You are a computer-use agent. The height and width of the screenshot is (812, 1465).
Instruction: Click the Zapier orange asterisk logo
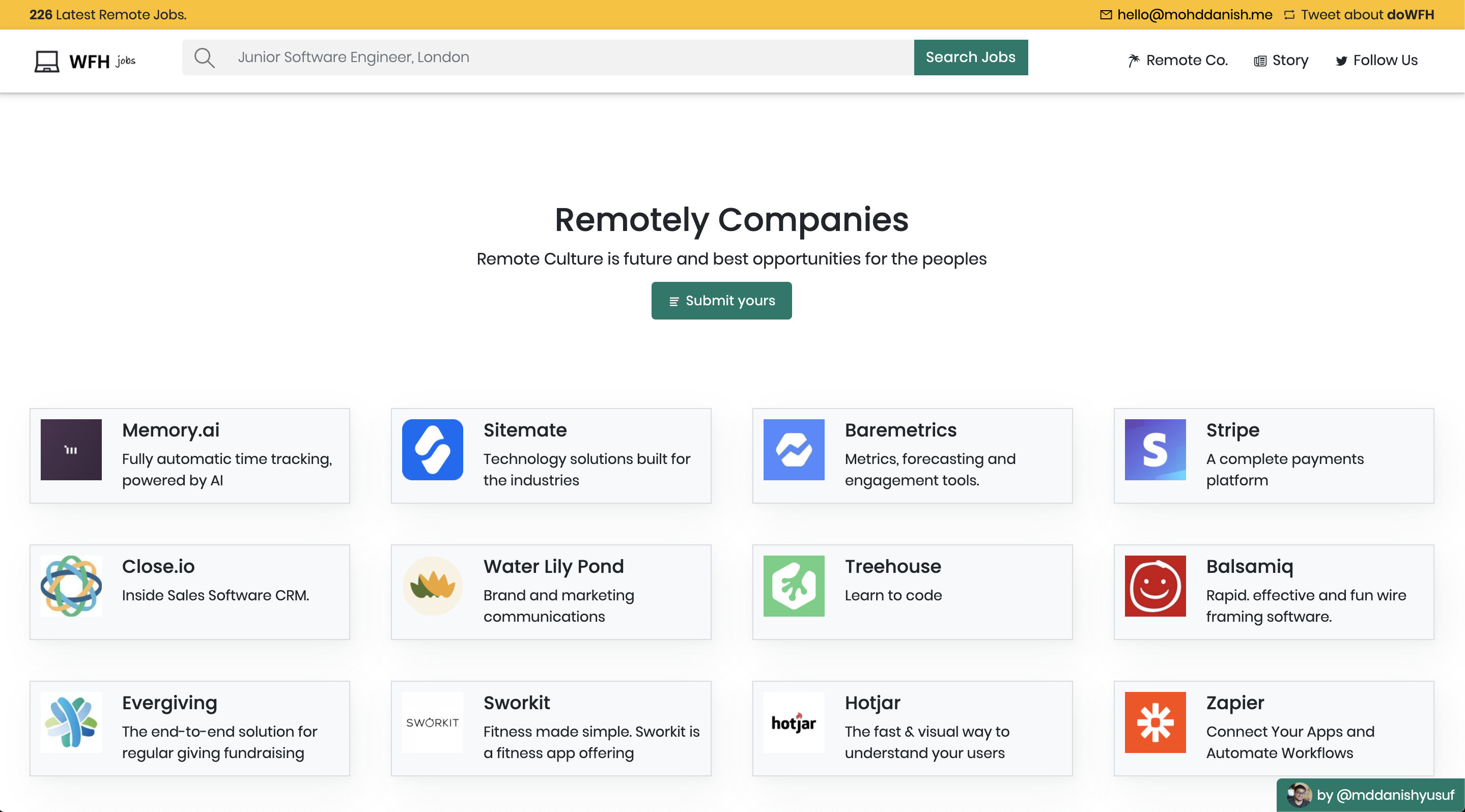(x=1155, y=722)
